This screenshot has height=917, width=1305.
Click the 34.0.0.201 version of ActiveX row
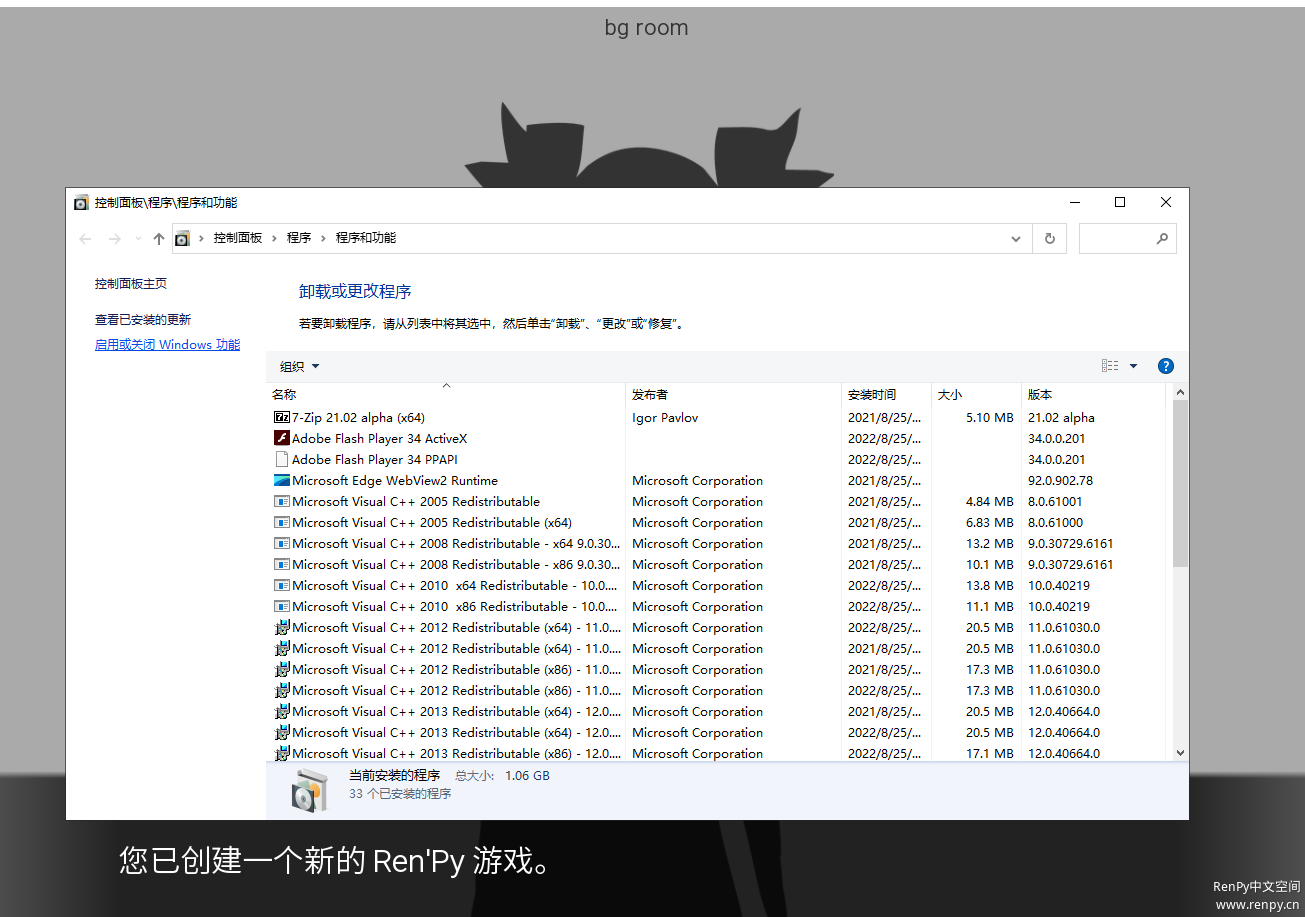coord(1056,438)
